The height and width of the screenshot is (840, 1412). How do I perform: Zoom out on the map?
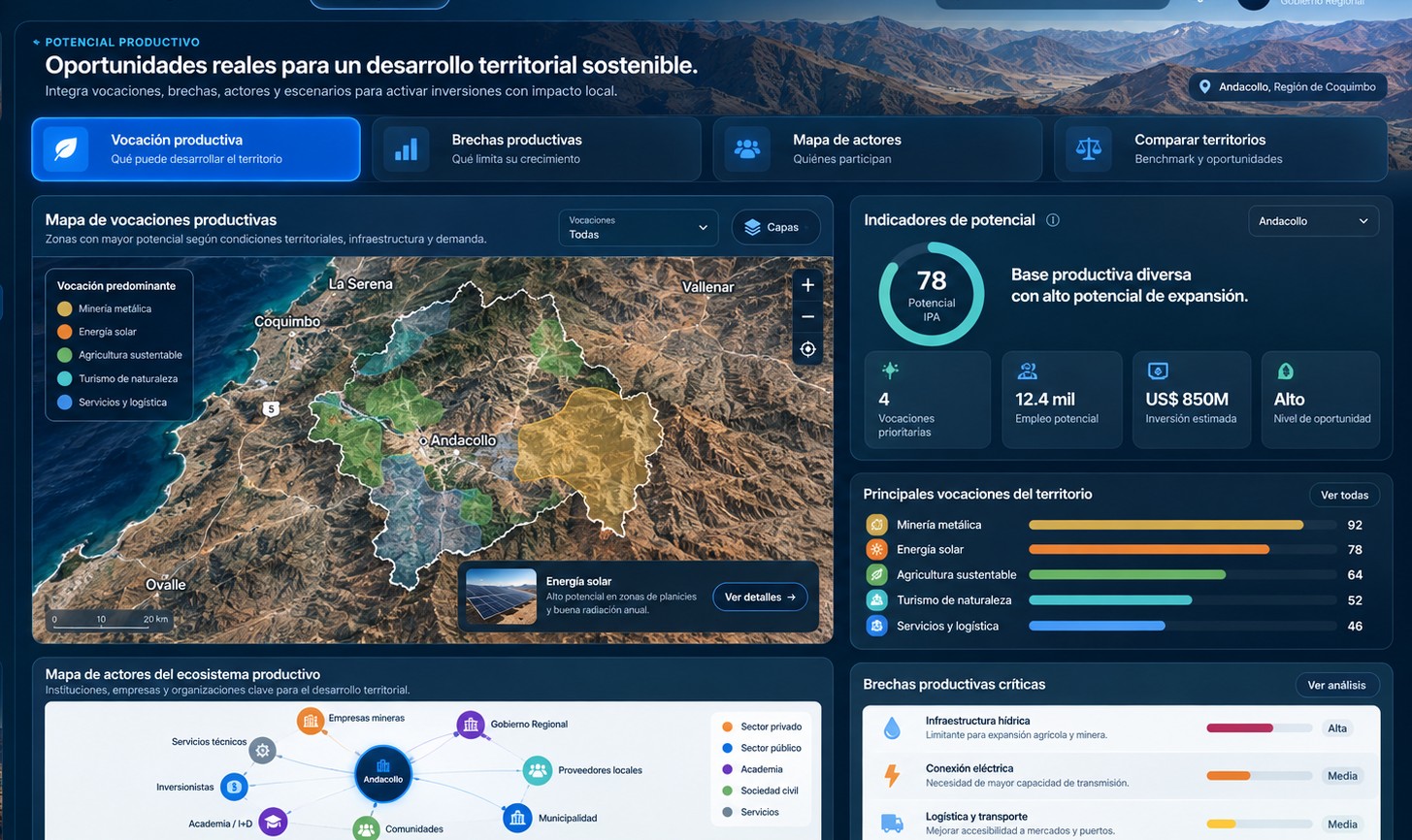pyautogui.click(x=807, y=317)
